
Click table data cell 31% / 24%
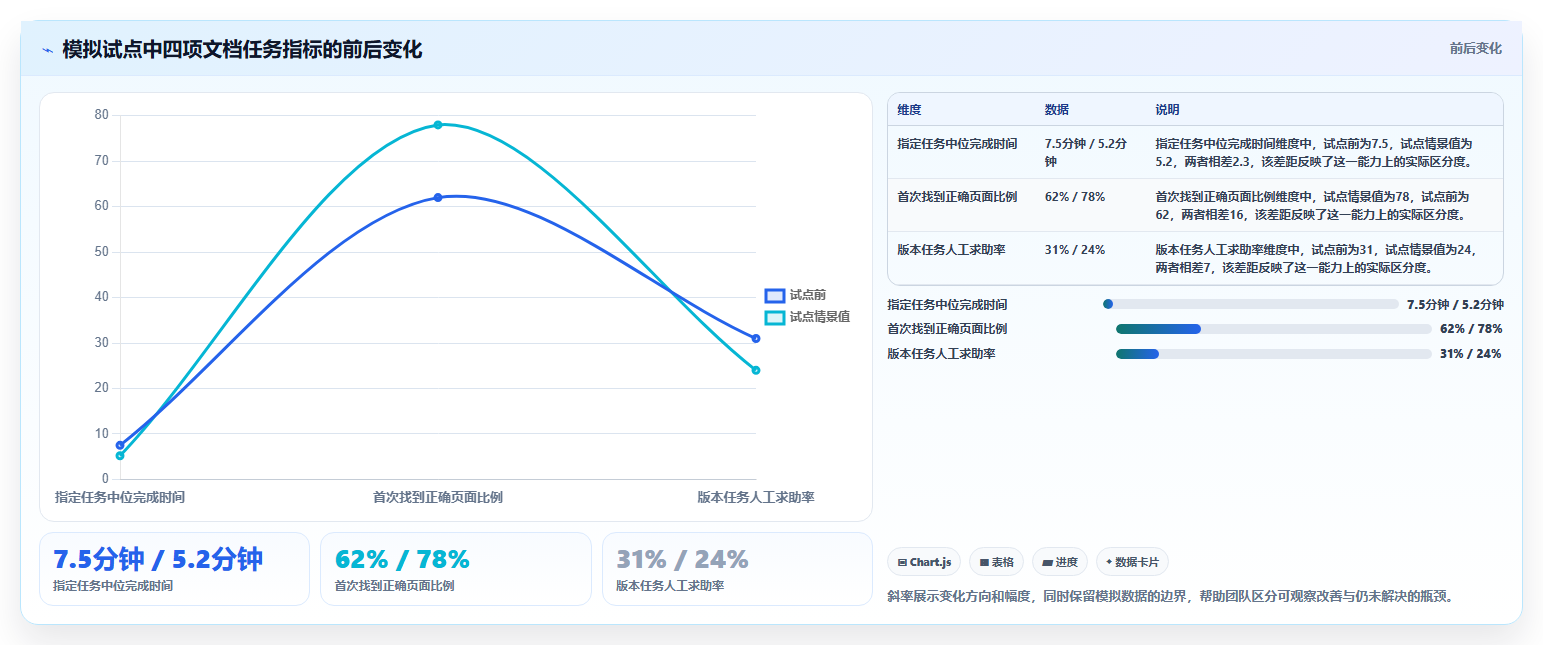[x=1075, y=250]
